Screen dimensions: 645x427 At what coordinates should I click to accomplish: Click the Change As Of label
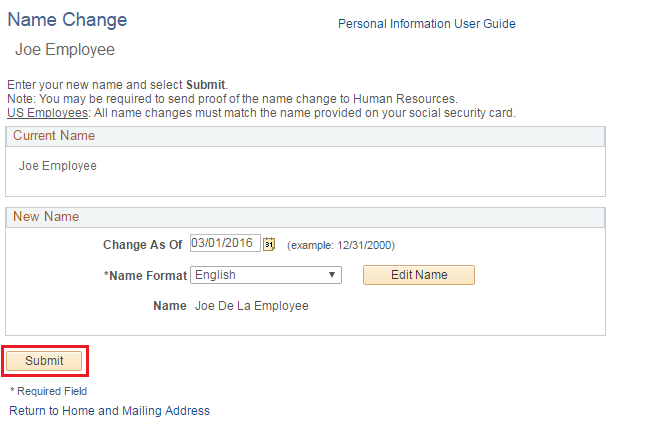(x=142, y=245)
